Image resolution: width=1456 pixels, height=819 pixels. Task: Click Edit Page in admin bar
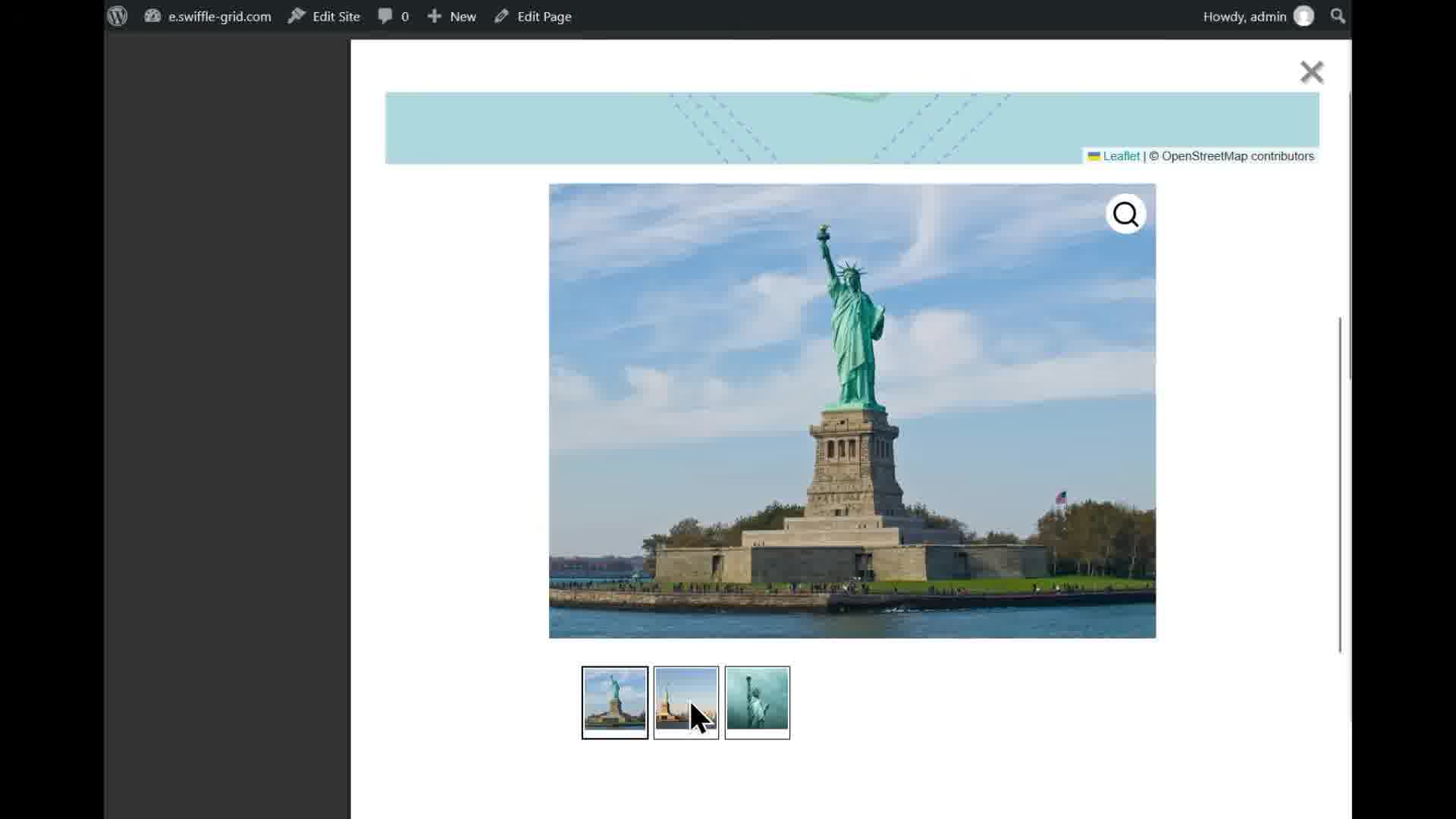pyautogui.click(x=533, y=16)
